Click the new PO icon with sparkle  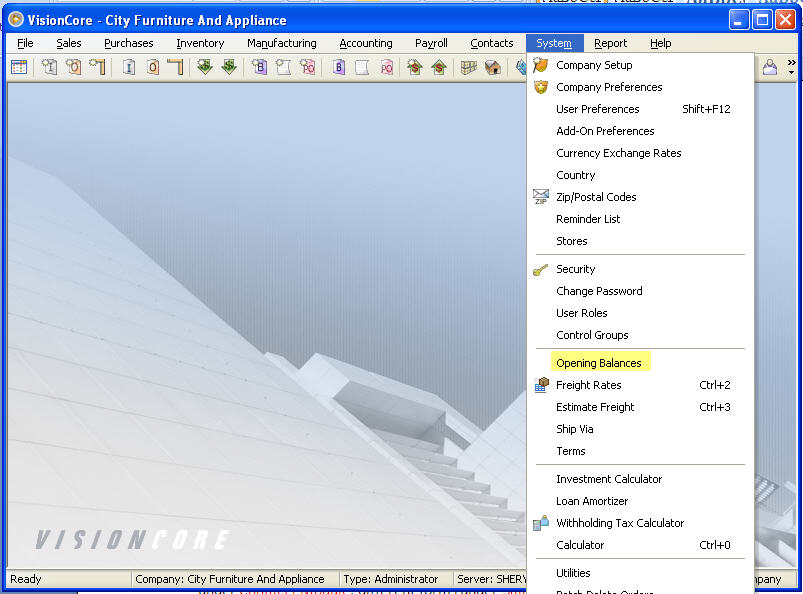pyautogui.click(x=308, y=67)
